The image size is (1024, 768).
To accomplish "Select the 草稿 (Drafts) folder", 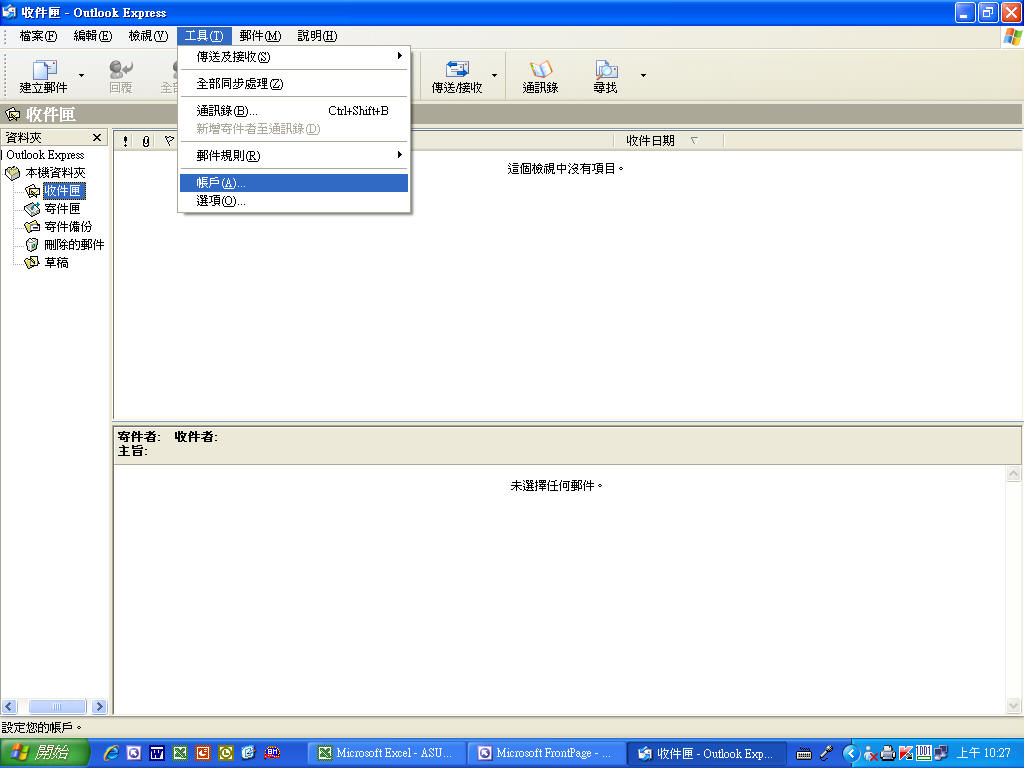I will pyautogui.click(x=56, y=263).
